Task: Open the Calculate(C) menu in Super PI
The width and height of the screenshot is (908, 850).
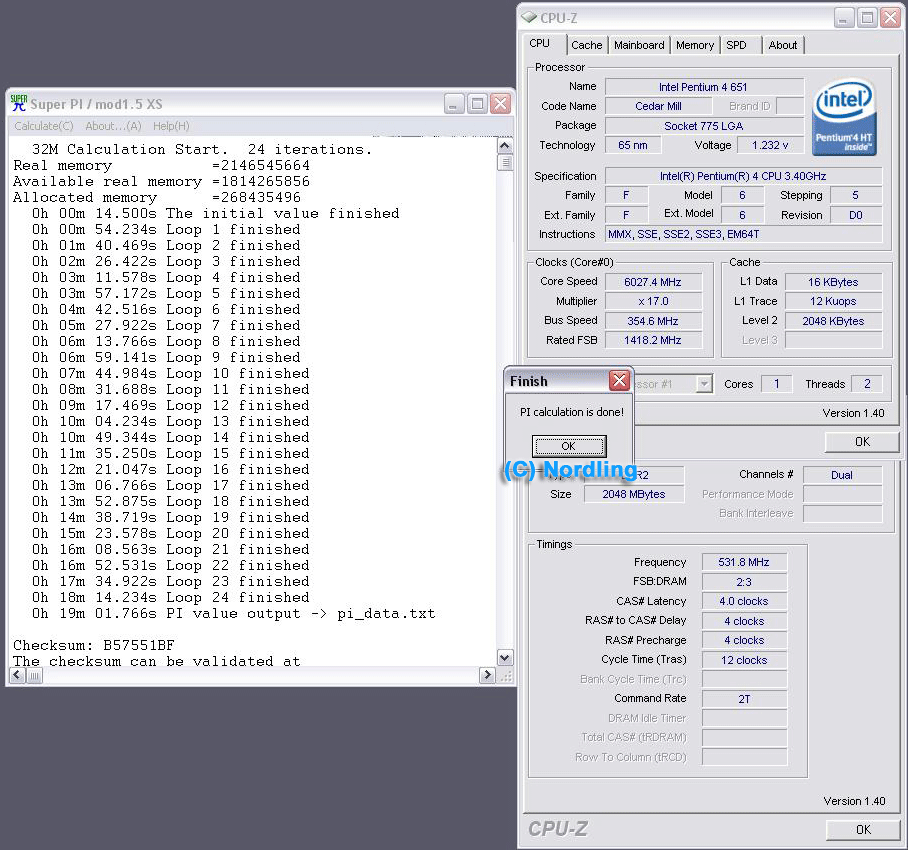Action: pyautogui.click(x=43, y=126)
